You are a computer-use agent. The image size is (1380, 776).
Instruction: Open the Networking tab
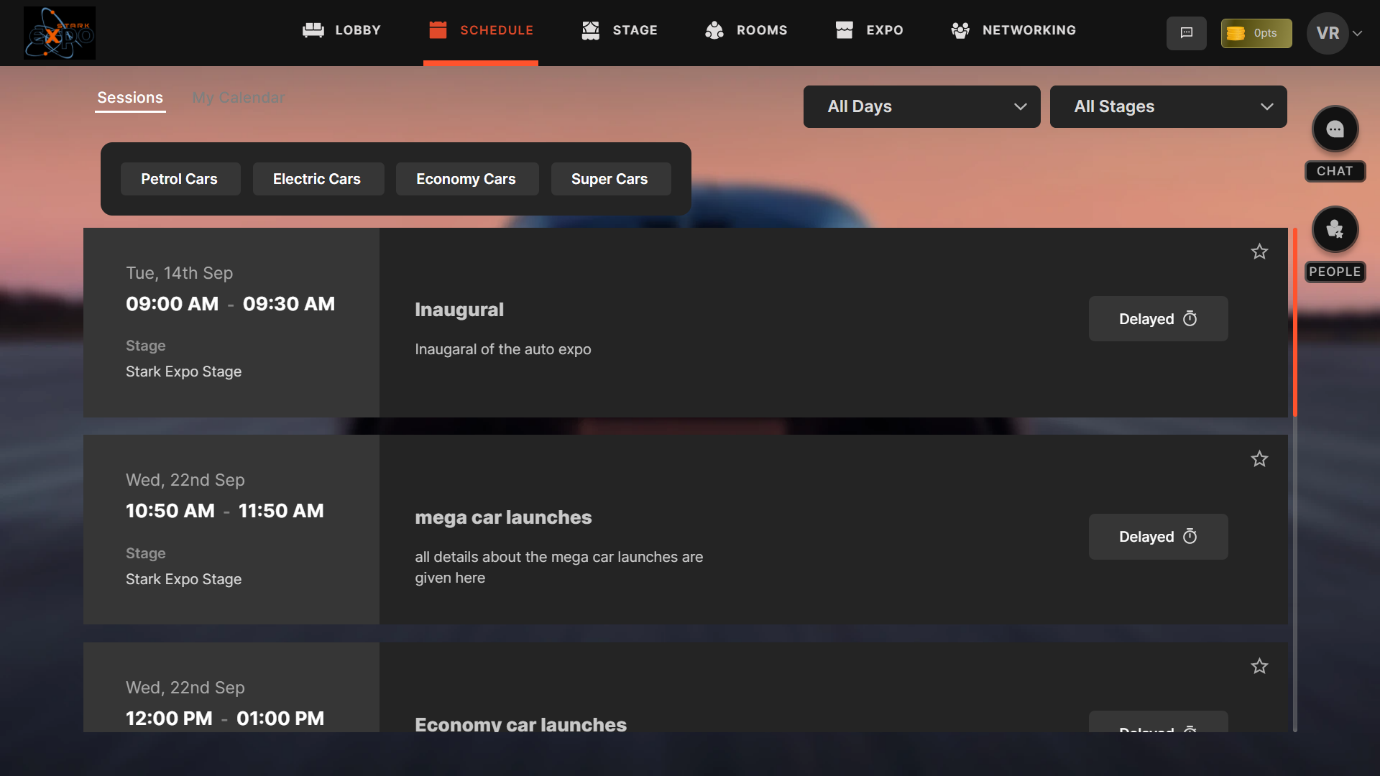click(x=1014, y=30)
